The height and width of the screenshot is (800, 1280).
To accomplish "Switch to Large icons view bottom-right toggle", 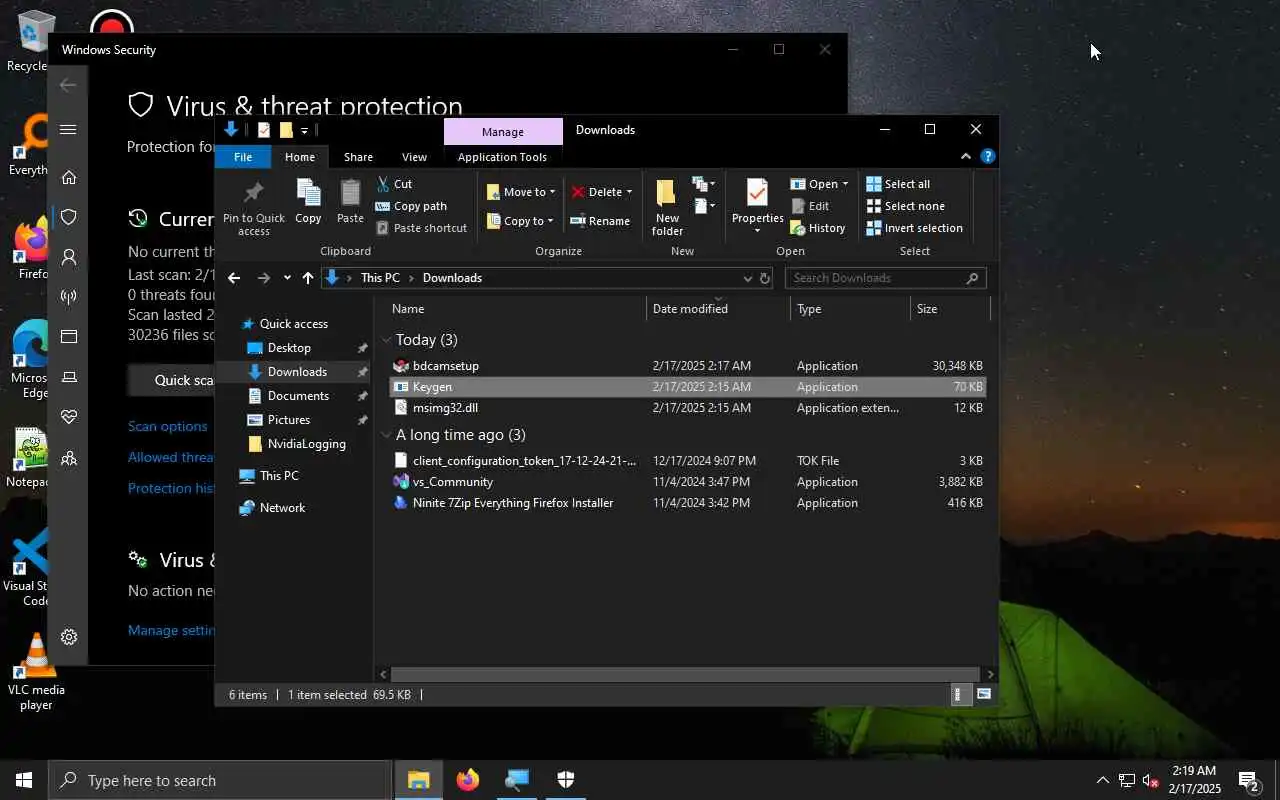I will (984, 695).
